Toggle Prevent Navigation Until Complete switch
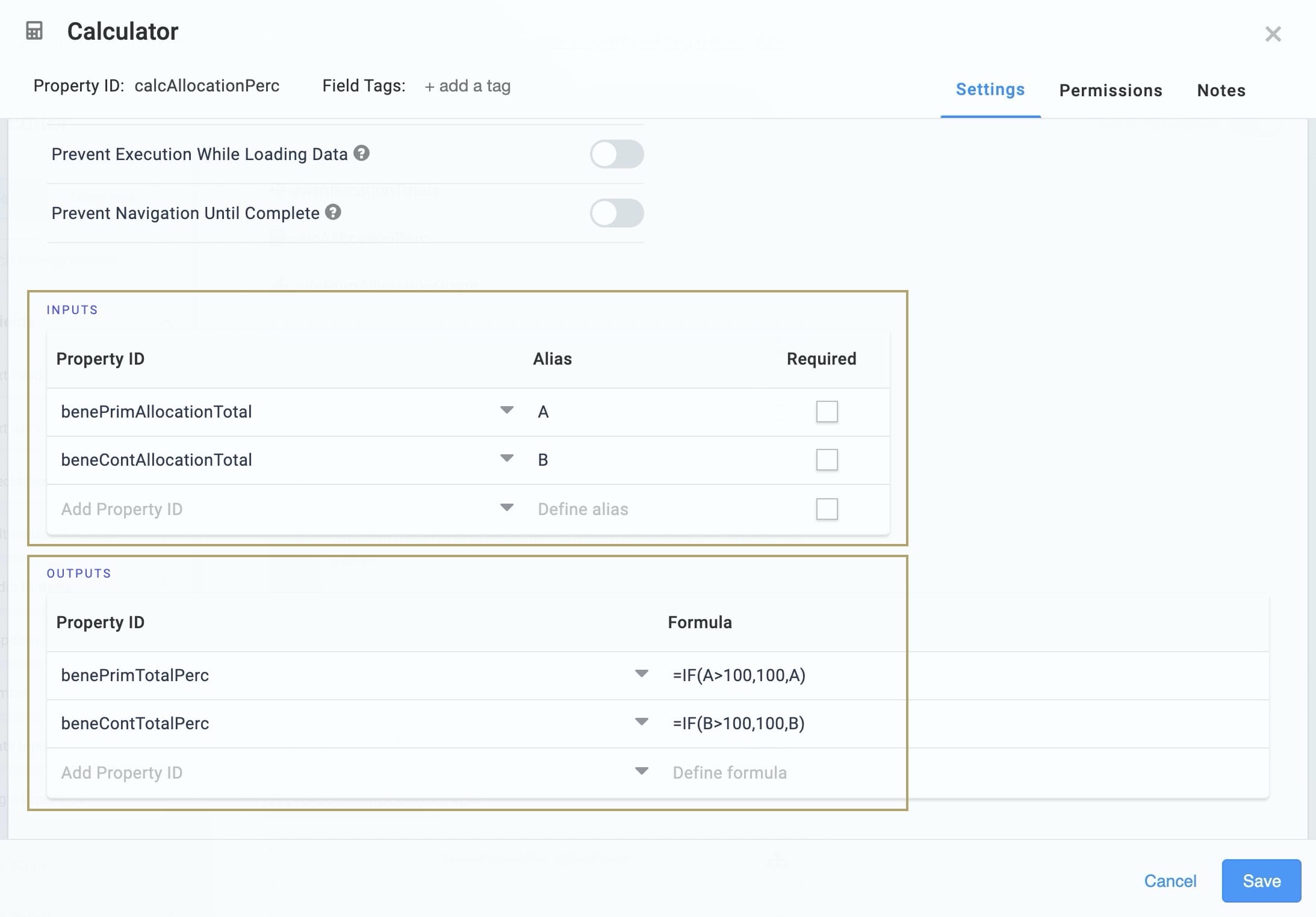This screenshot has width=1316, height=917. [616, 213]
